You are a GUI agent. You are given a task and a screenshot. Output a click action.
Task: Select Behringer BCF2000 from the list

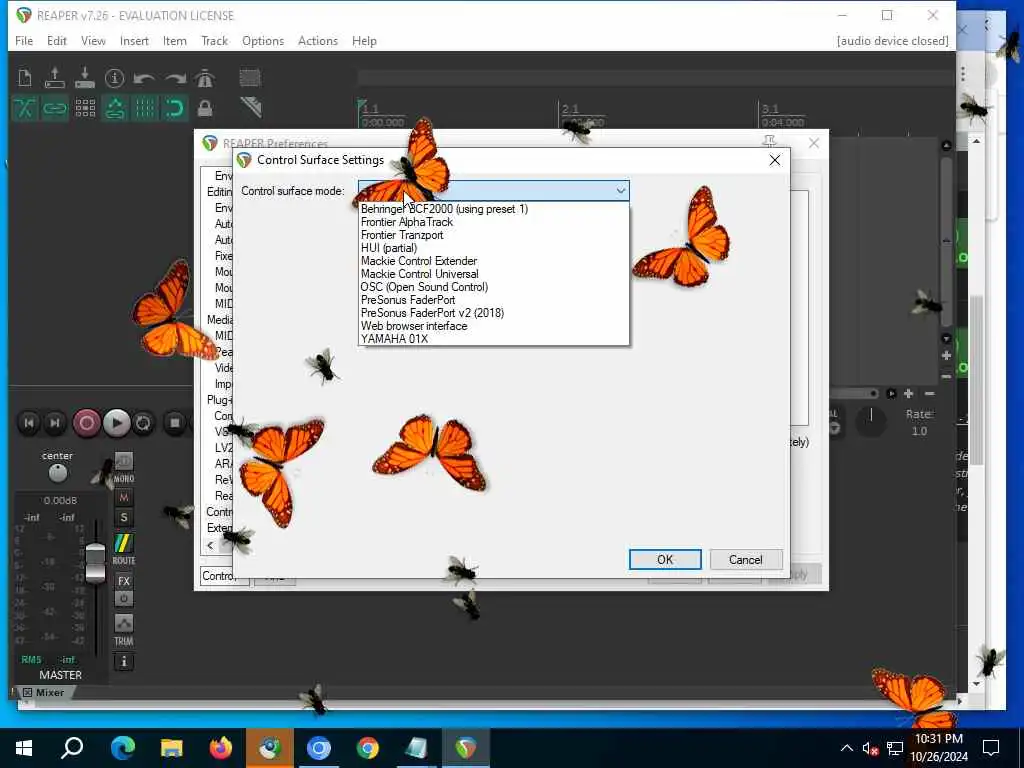[494, 209]
